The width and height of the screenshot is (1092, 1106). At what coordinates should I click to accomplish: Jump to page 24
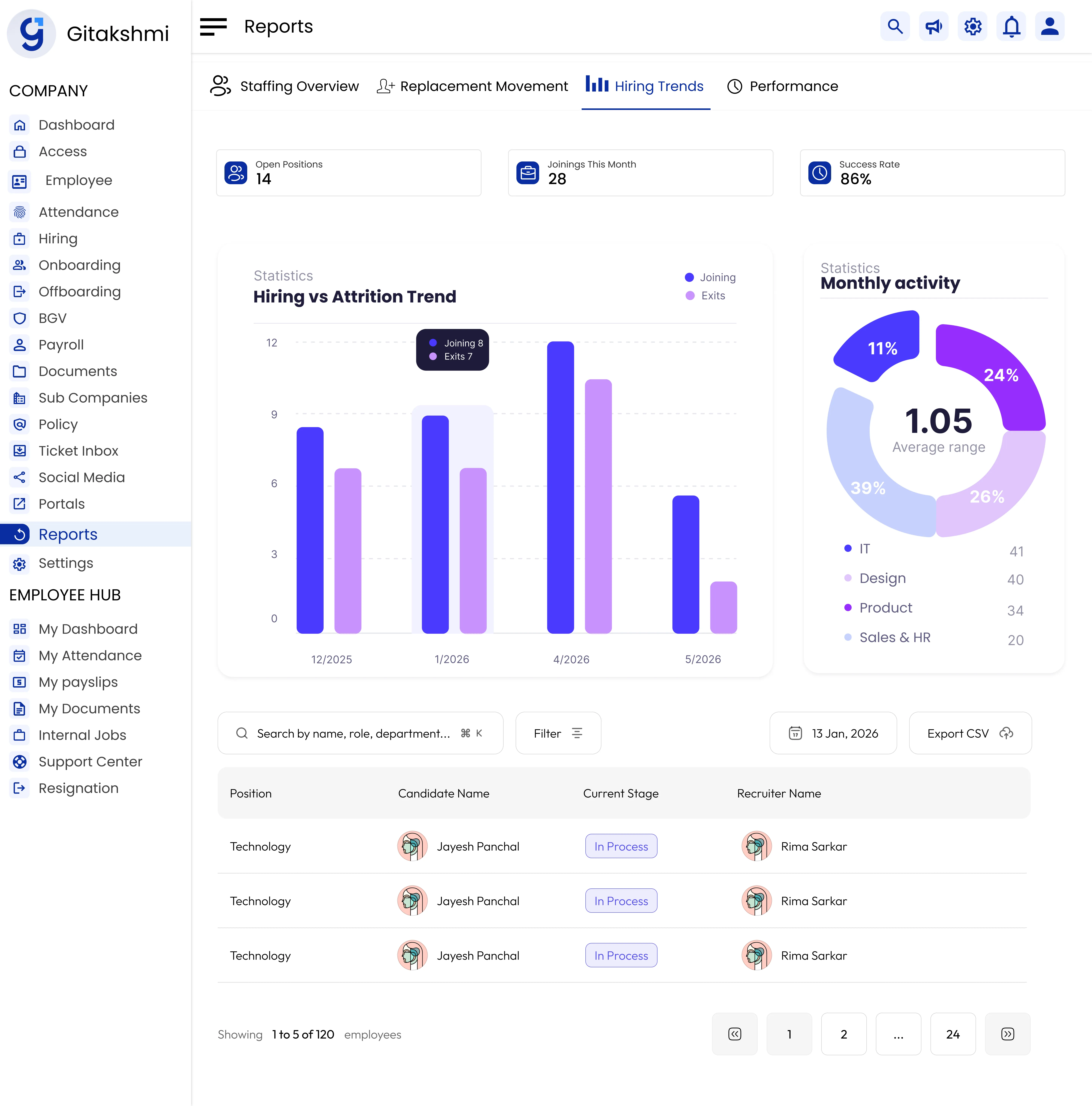point(953,1034)
